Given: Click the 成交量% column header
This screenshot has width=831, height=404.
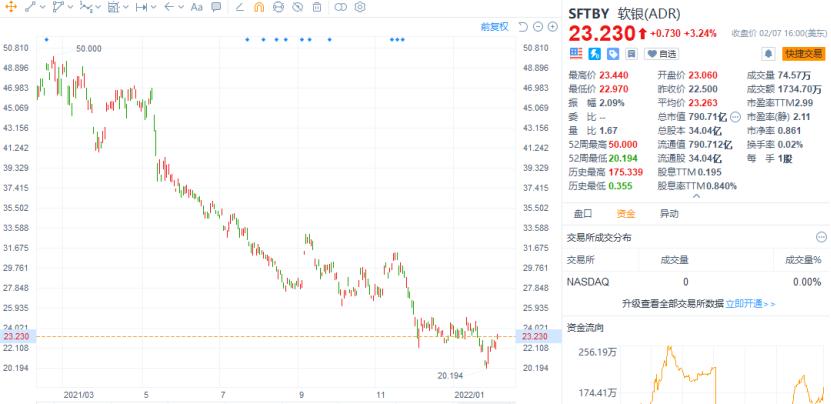Looking at the screenshot, I should (803, 259).
